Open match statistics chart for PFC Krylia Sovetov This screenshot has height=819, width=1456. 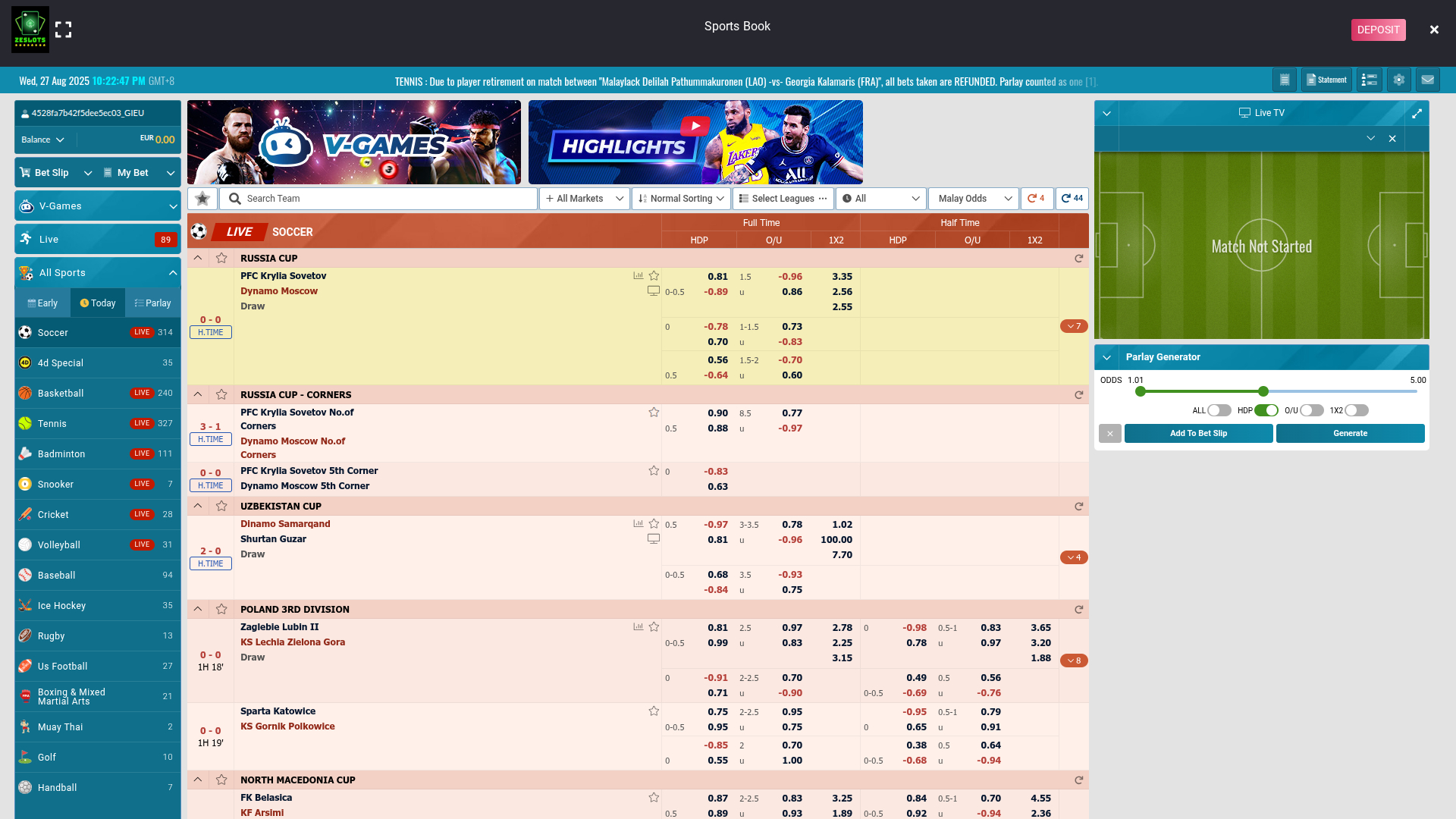638,275
